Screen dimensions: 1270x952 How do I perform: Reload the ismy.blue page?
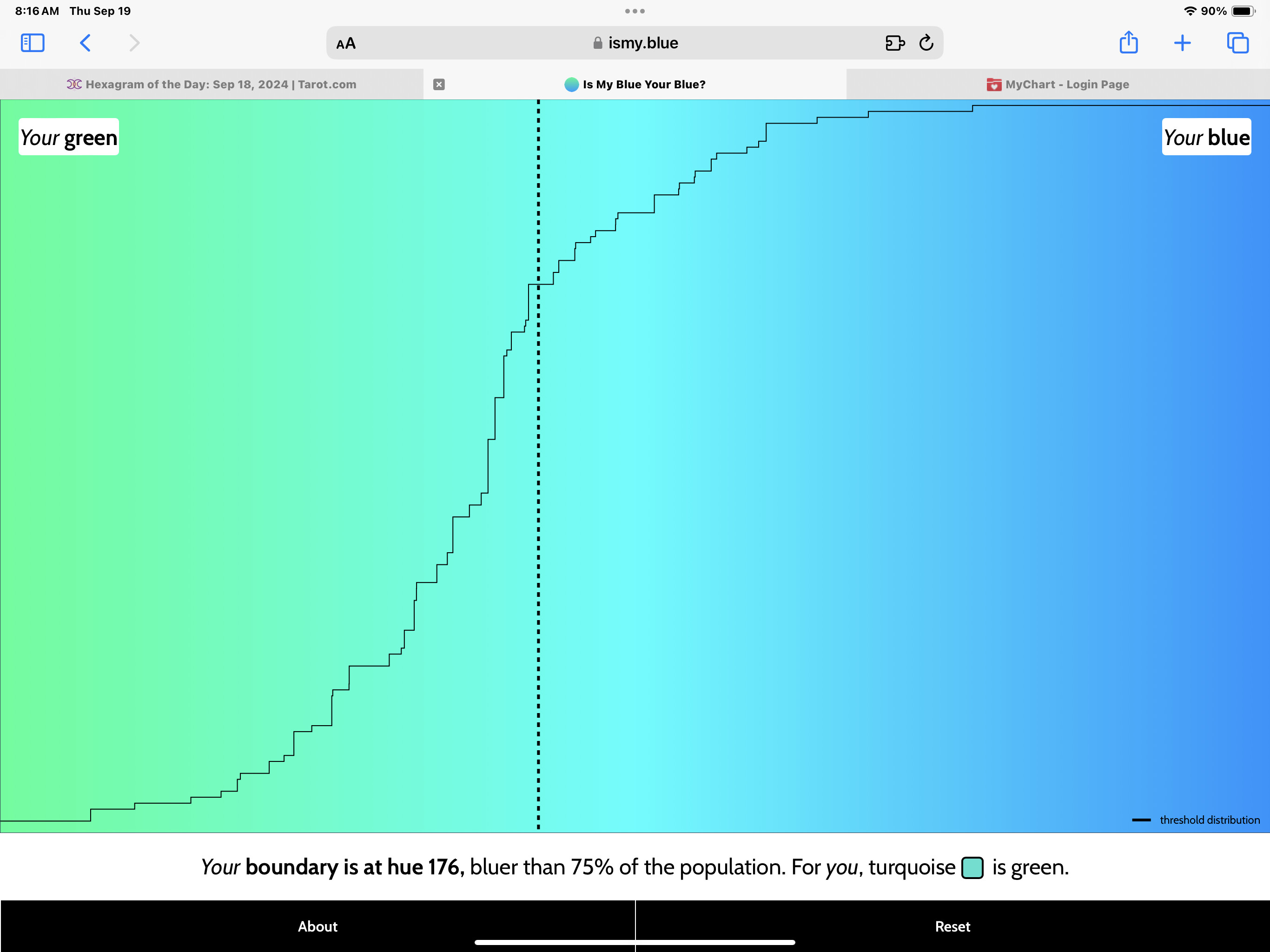pyautogui.click(x=926, y=43)
